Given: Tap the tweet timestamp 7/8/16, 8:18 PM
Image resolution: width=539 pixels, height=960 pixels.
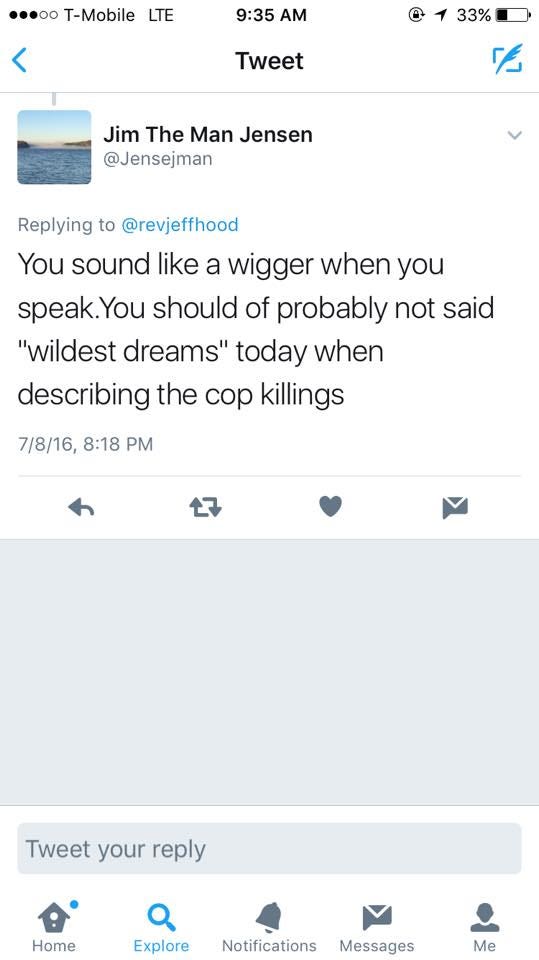Looking at the screenshot, I should (85, 443).
